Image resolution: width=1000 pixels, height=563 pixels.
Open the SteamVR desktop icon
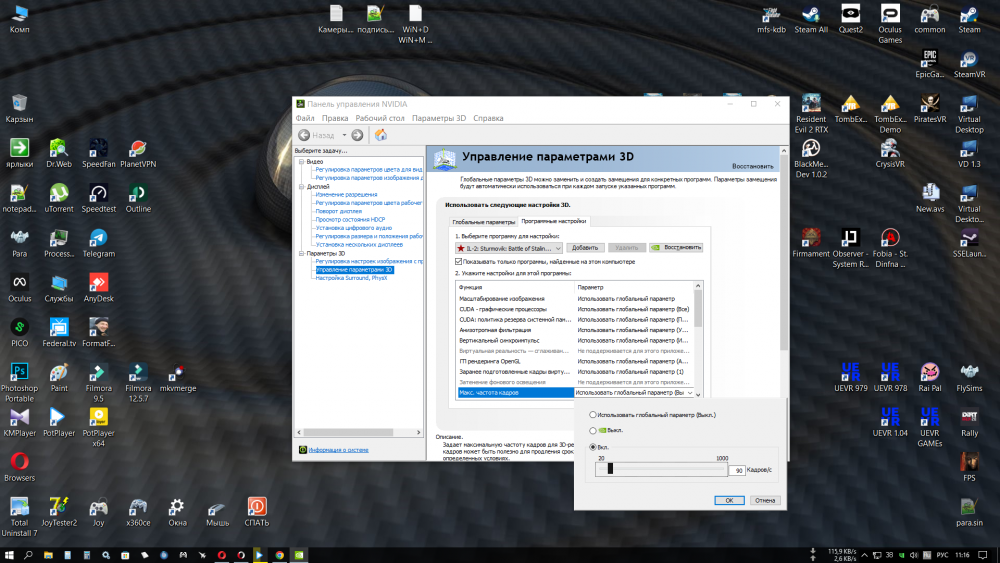(969, 60)
